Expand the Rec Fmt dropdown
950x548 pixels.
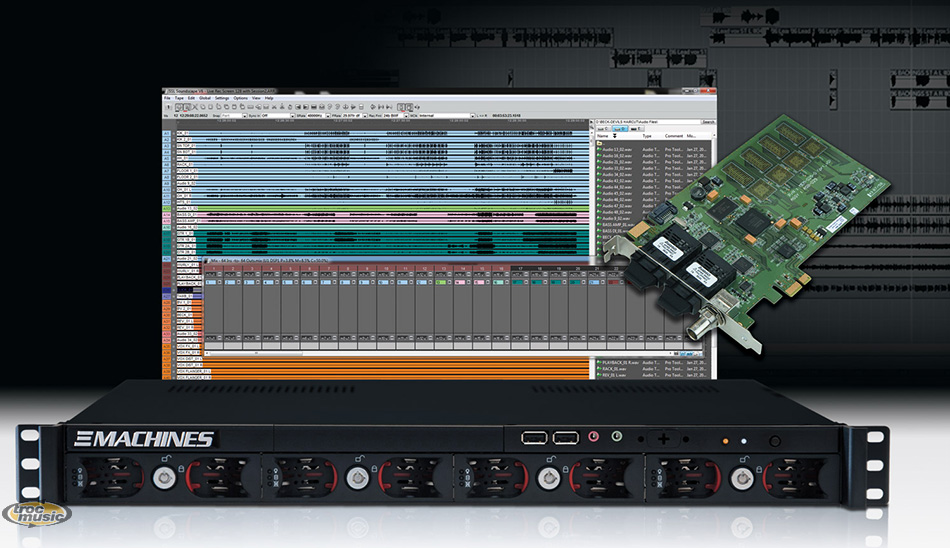[407, 116]
